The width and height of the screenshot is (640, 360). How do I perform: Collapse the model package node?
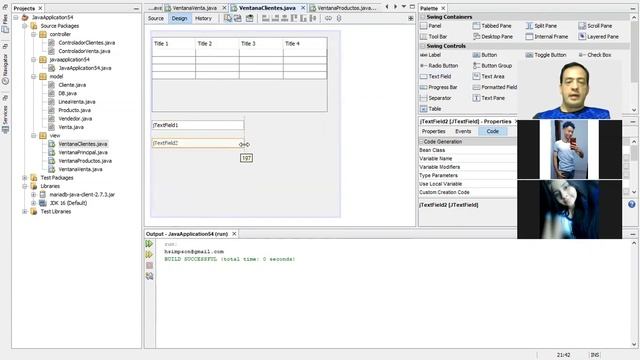(x=33, y=76)
